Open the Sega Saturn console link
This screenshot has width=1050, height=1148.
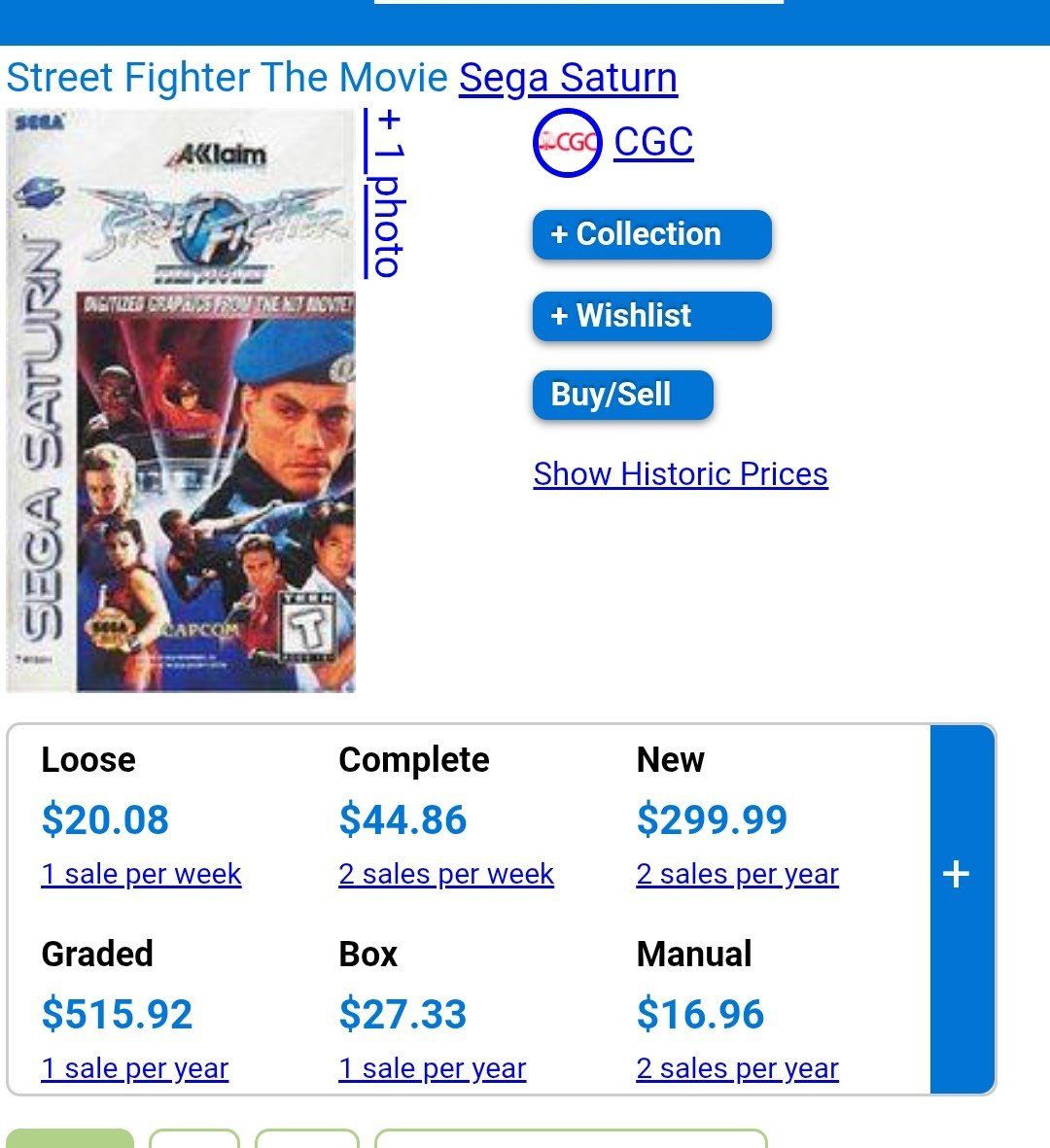(568, 78)
